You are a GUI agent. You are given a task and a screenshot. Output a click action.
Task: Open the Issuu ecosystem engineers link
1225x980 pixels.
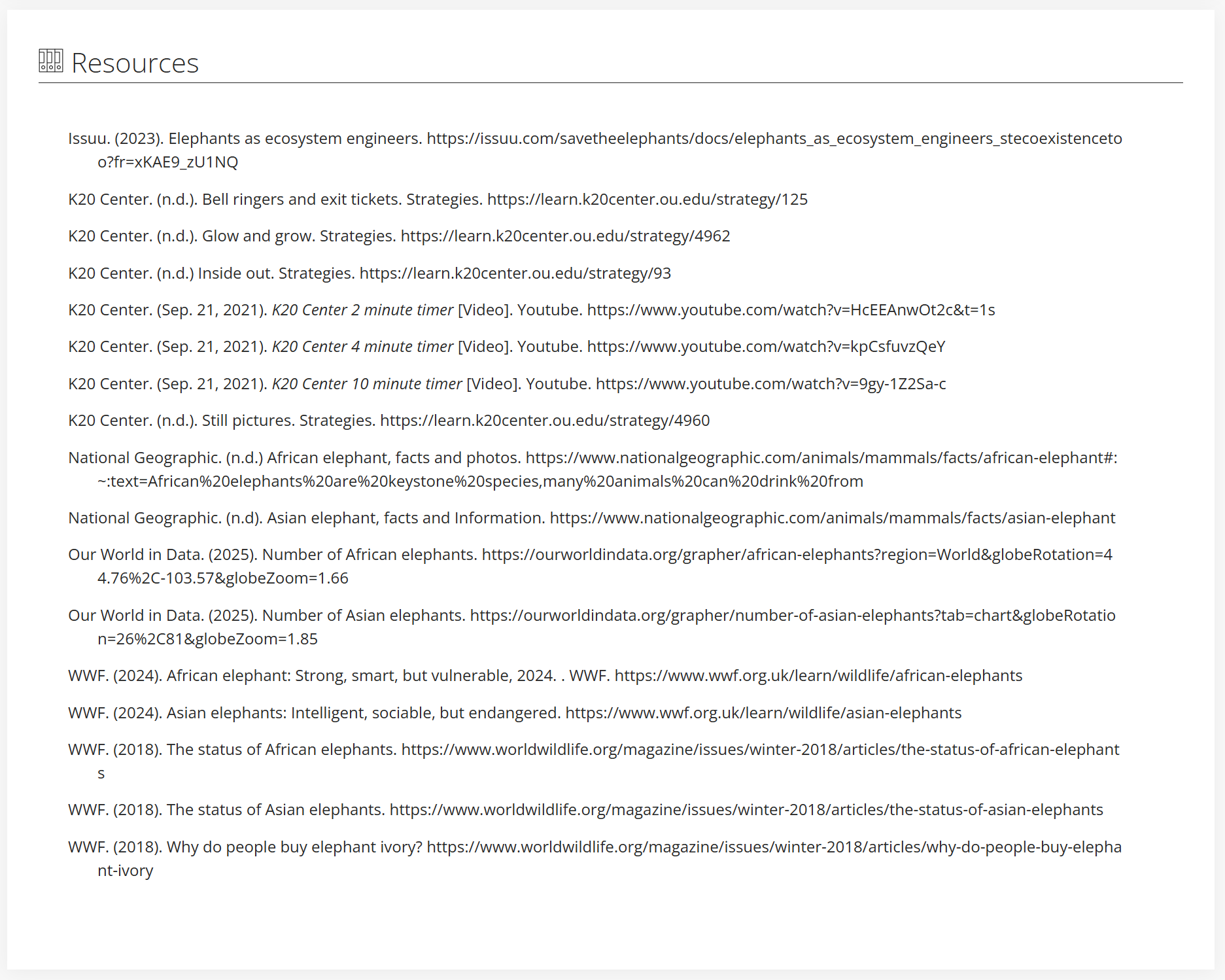point(774,139)
